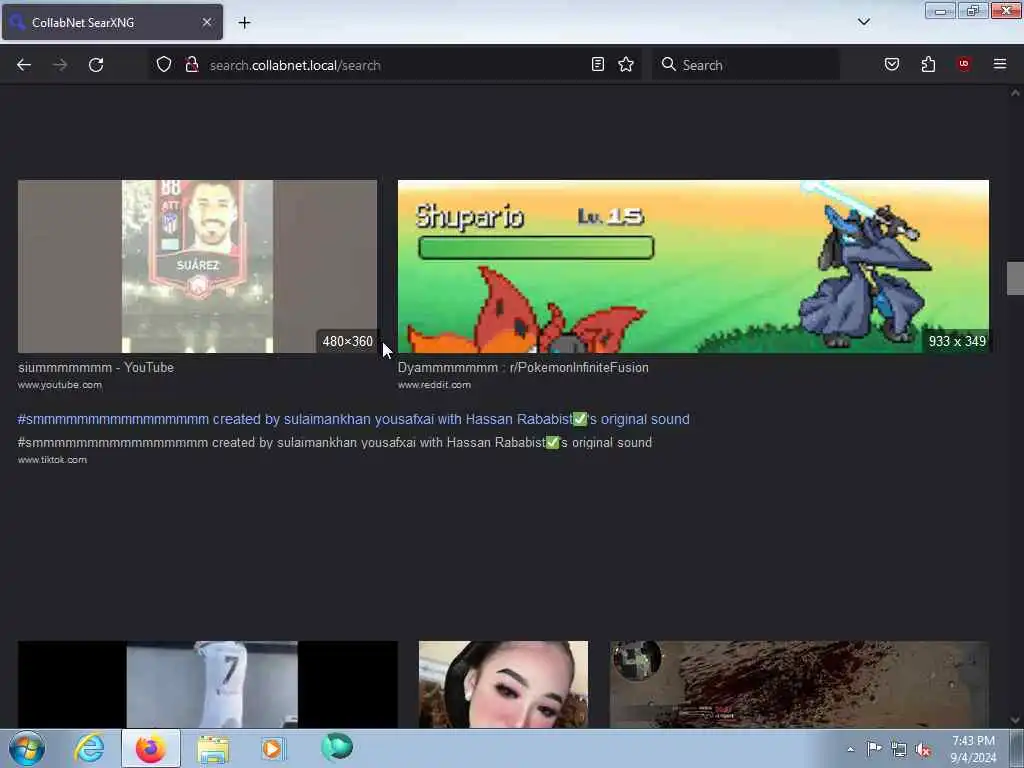Click the insecure connection lock icon

tap(191, 64)
